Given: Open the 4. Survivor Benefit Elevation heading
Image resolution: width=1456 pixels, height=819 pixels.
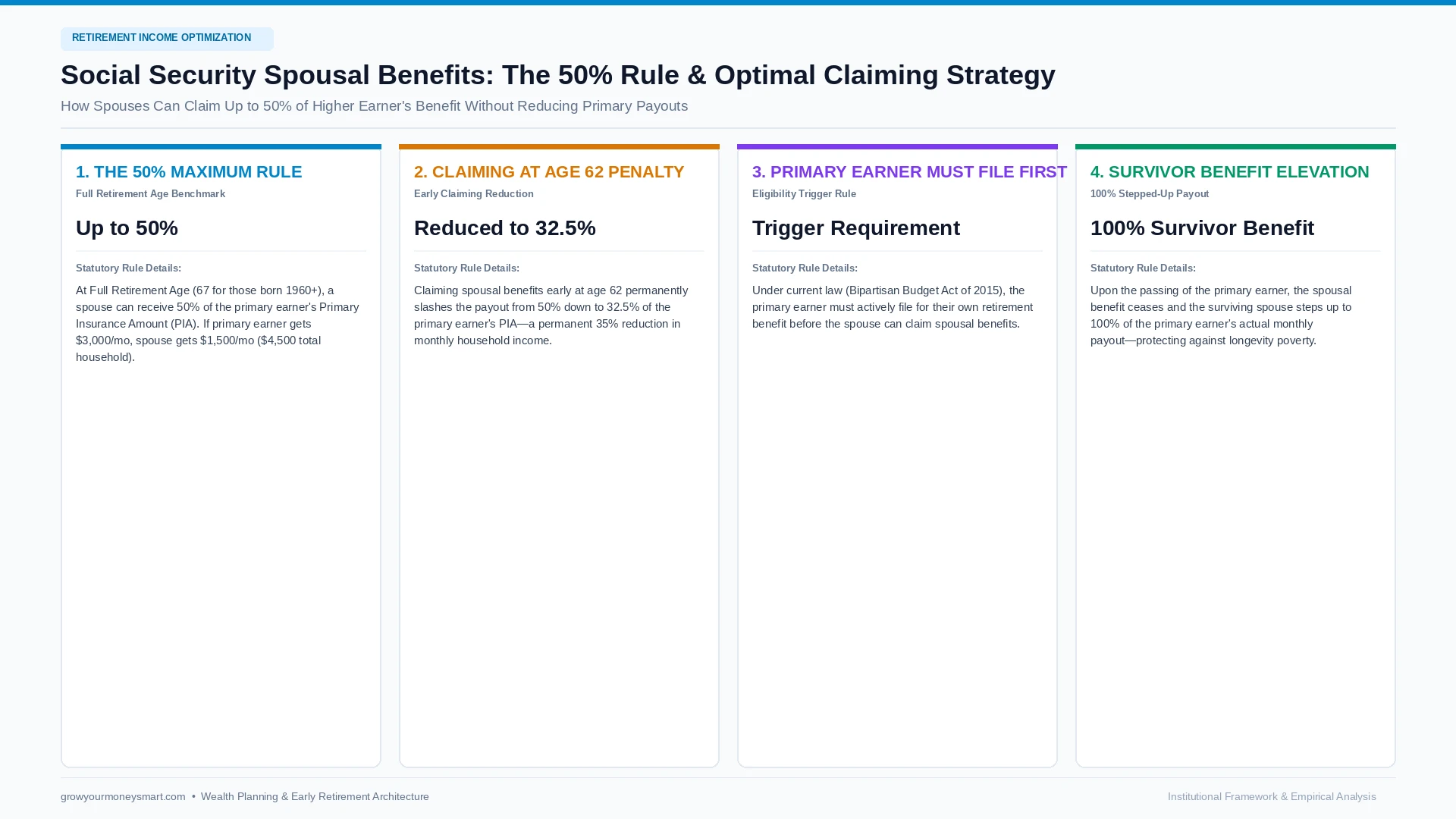Looking at the screenshot, I should (x=1229, y=172).
